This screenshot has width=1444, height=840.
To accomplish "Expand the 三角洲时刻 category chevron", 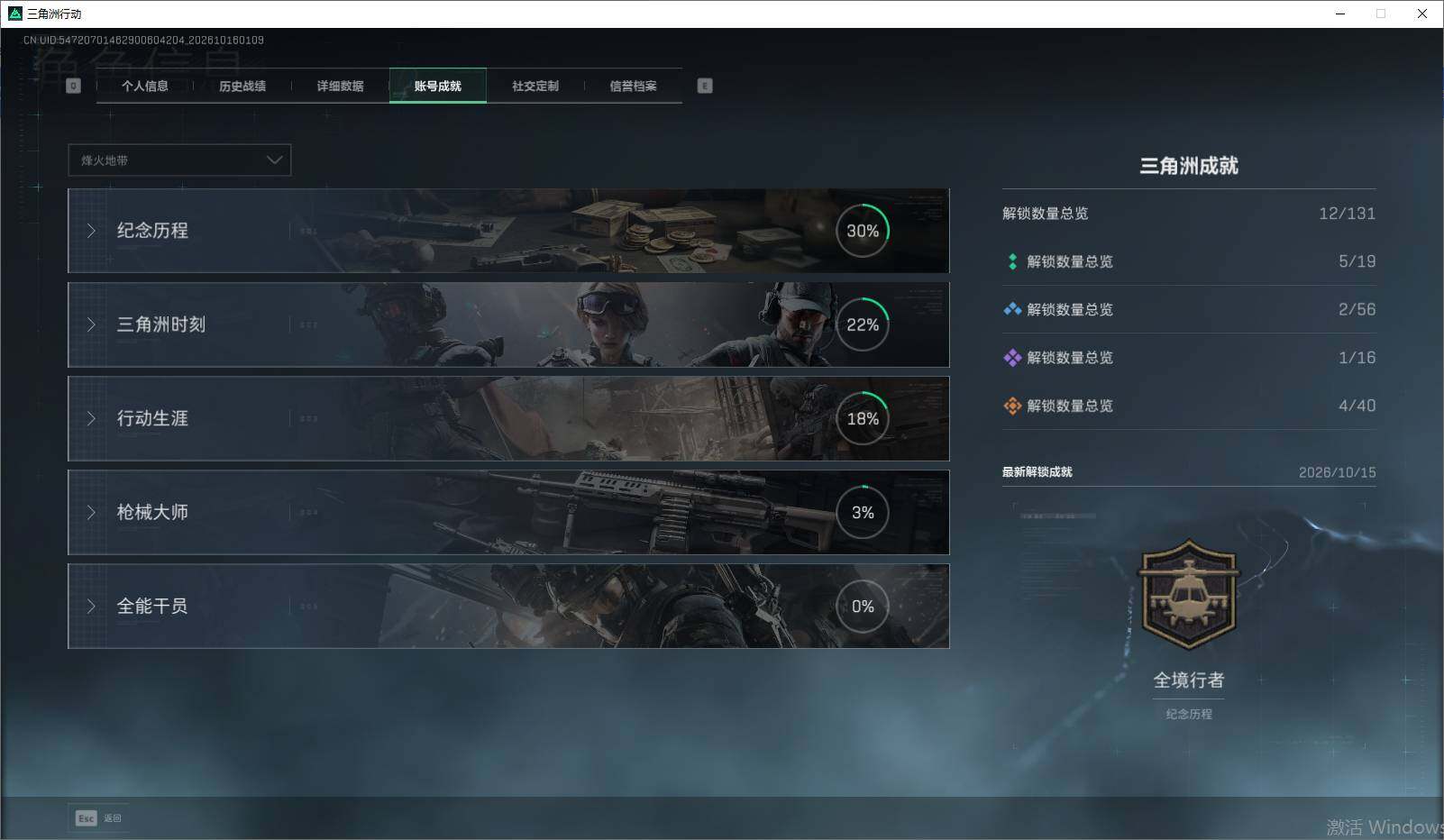I will (91, 324).
